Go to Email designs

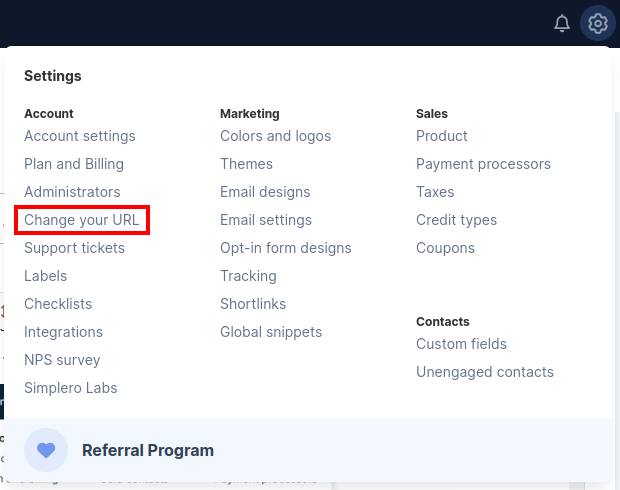click(x=265, y=192)
